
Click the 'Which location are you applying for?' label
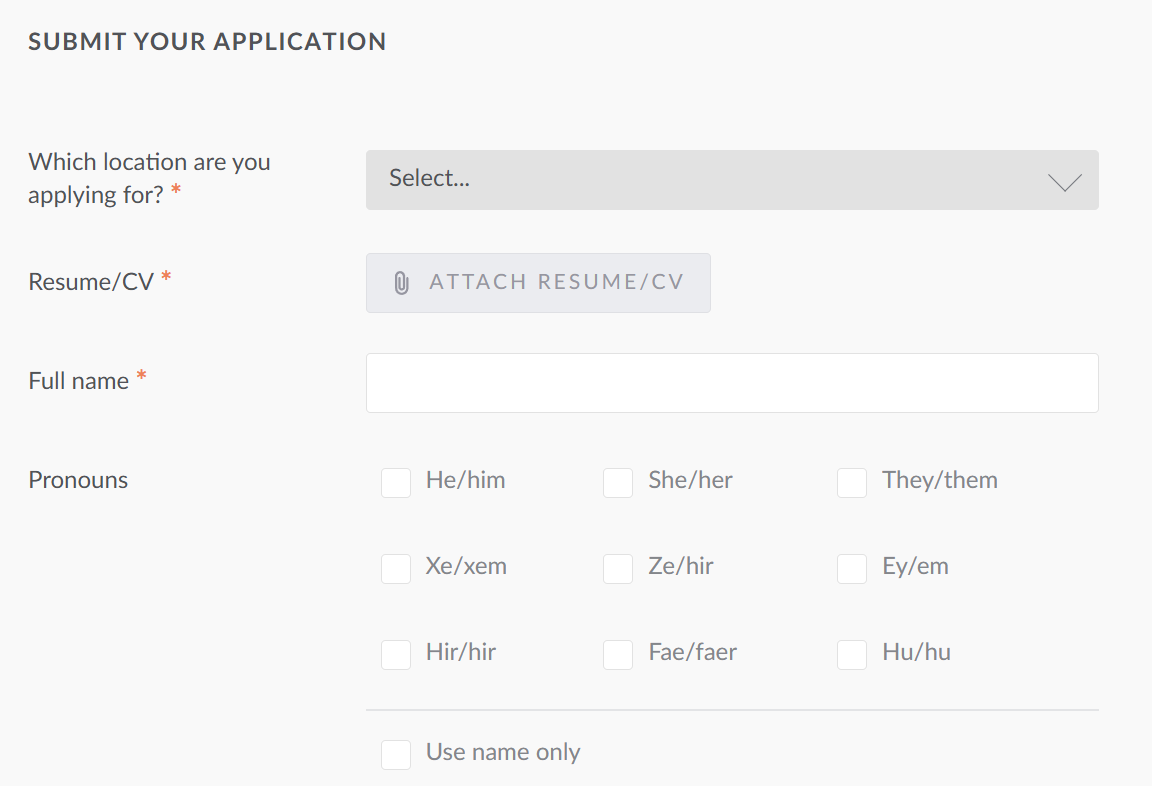149,178
